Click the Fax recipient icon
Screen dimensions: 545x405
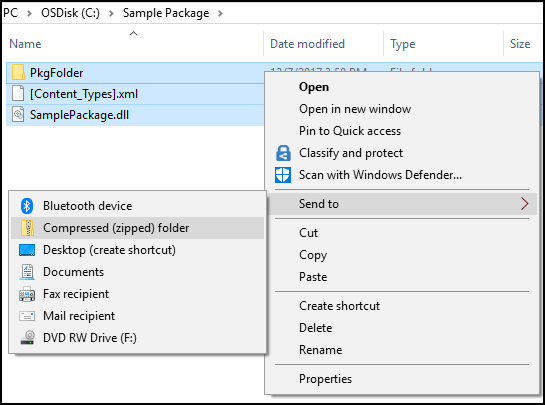pyautogui.click(x=27, y=294)
